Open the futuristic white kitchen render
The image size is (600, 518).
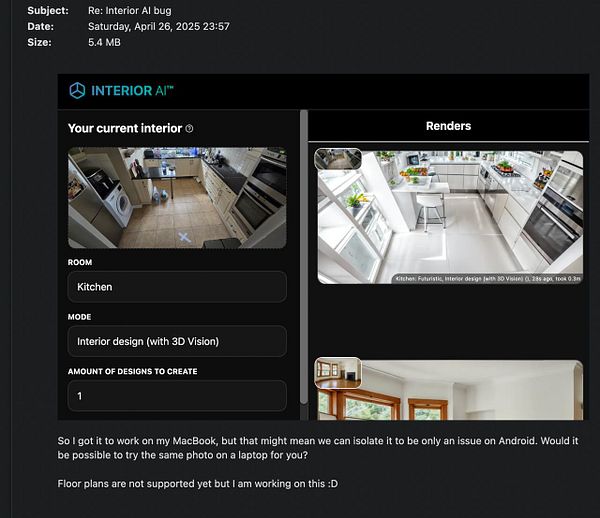[x=450, y=217]
